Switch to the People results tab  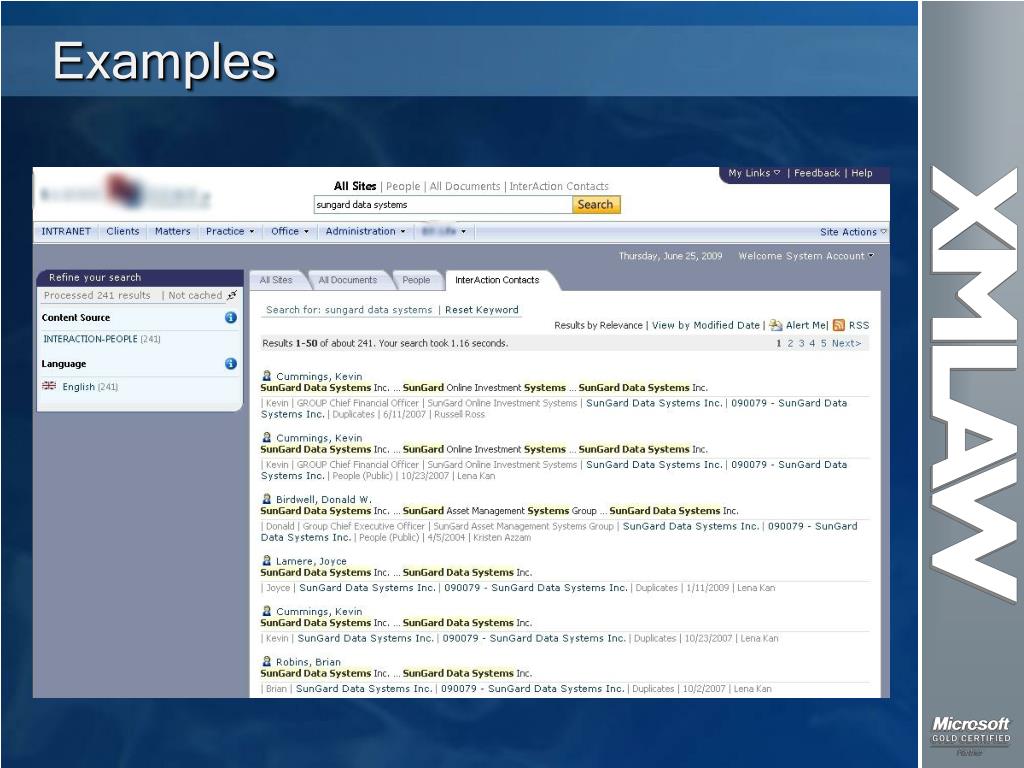pyautogui.click(x=416, y=280)
